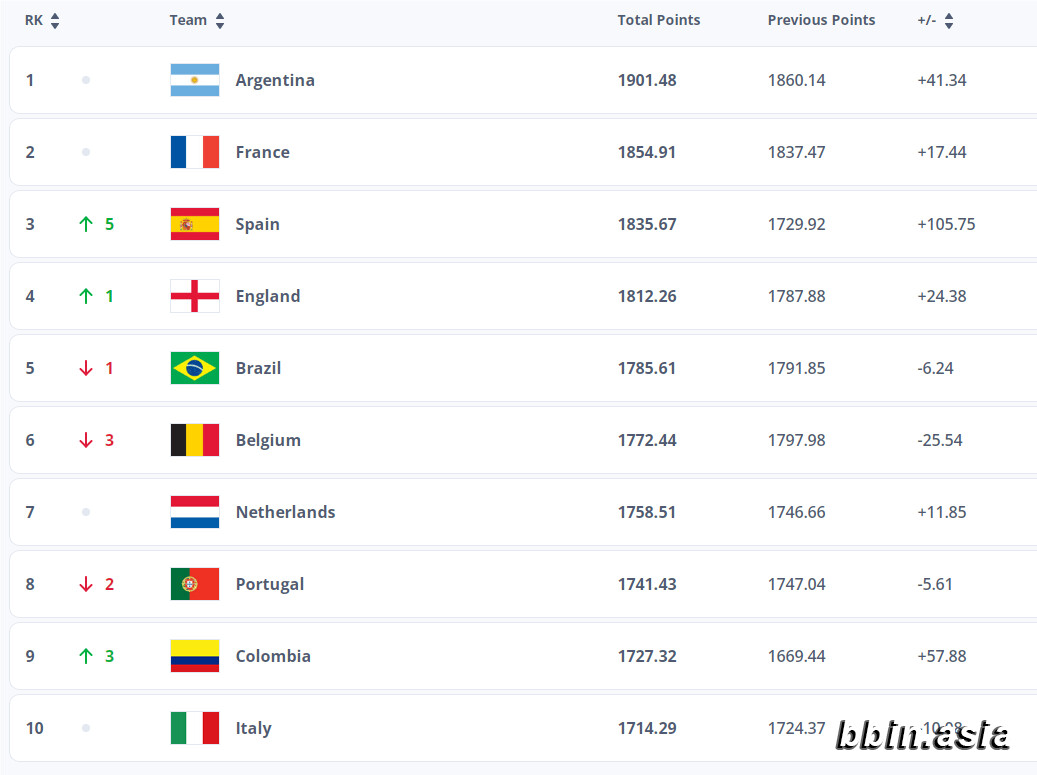Sort table by +/- column arrows

pos(948,20)
